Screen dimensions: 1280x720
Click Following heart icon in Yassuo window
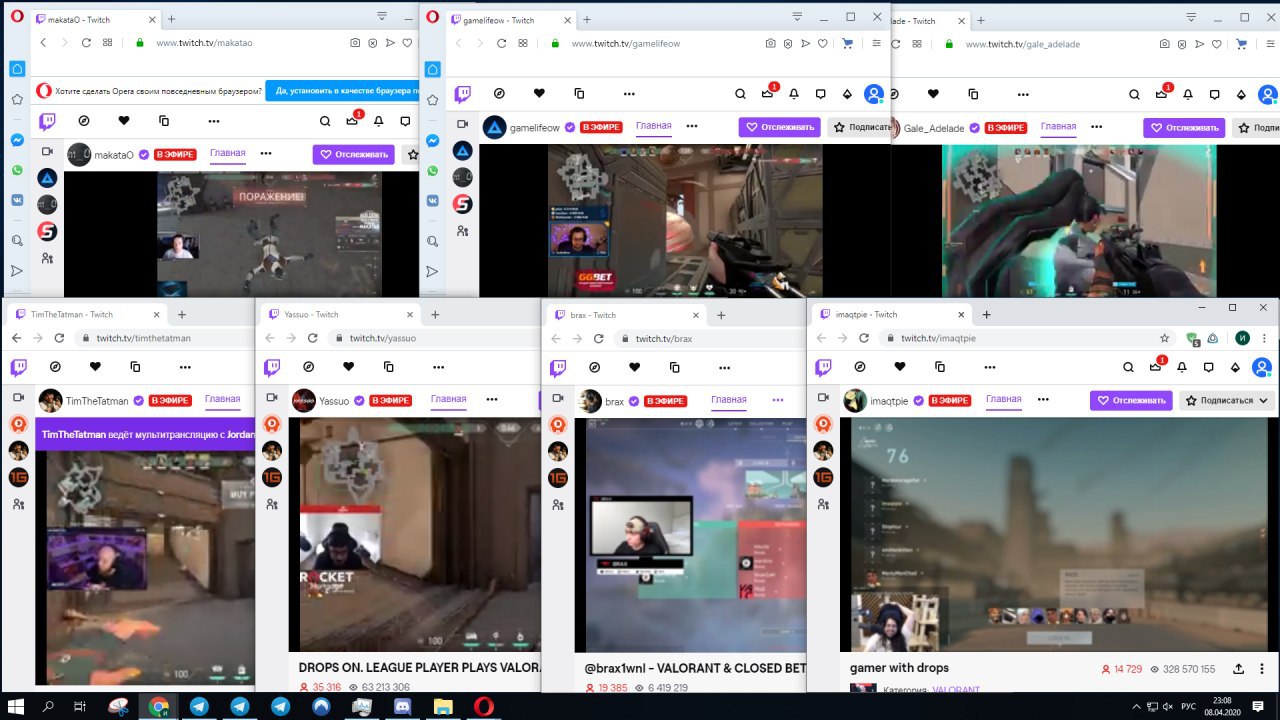click(x=349, y=368)
